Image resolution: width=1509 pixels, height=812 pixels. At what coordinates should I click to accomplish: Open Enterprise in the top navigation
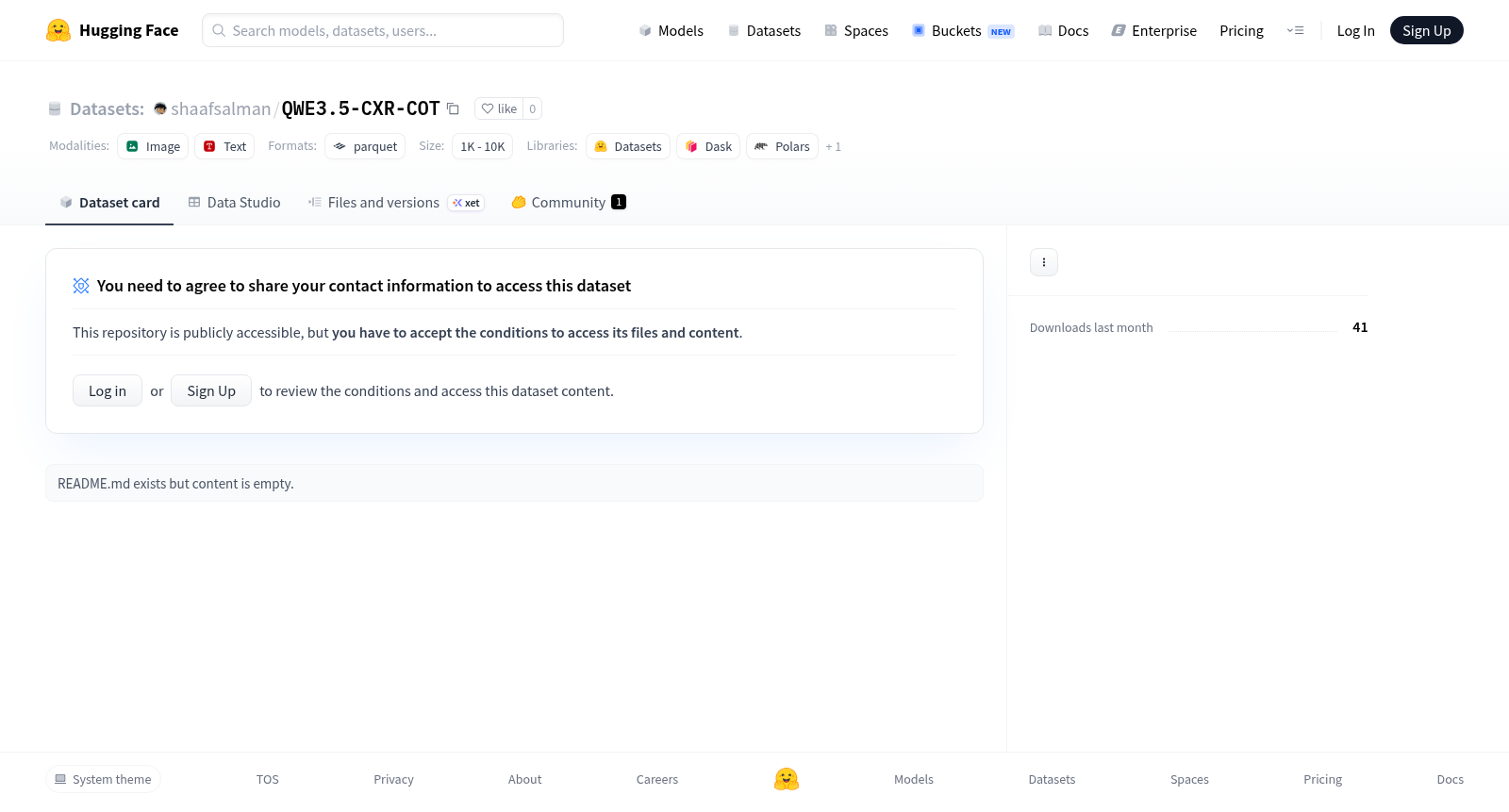point(1153,30)
